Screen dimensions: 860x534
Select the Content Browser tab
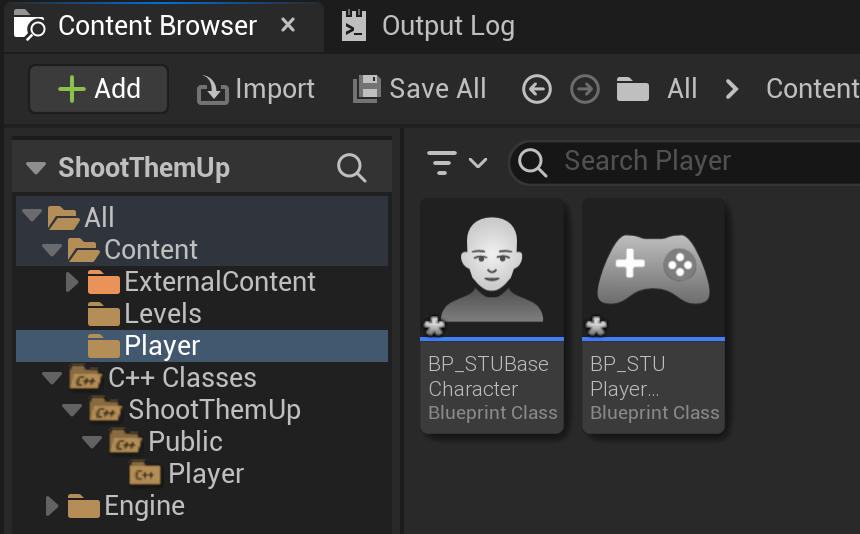[156, 26]
